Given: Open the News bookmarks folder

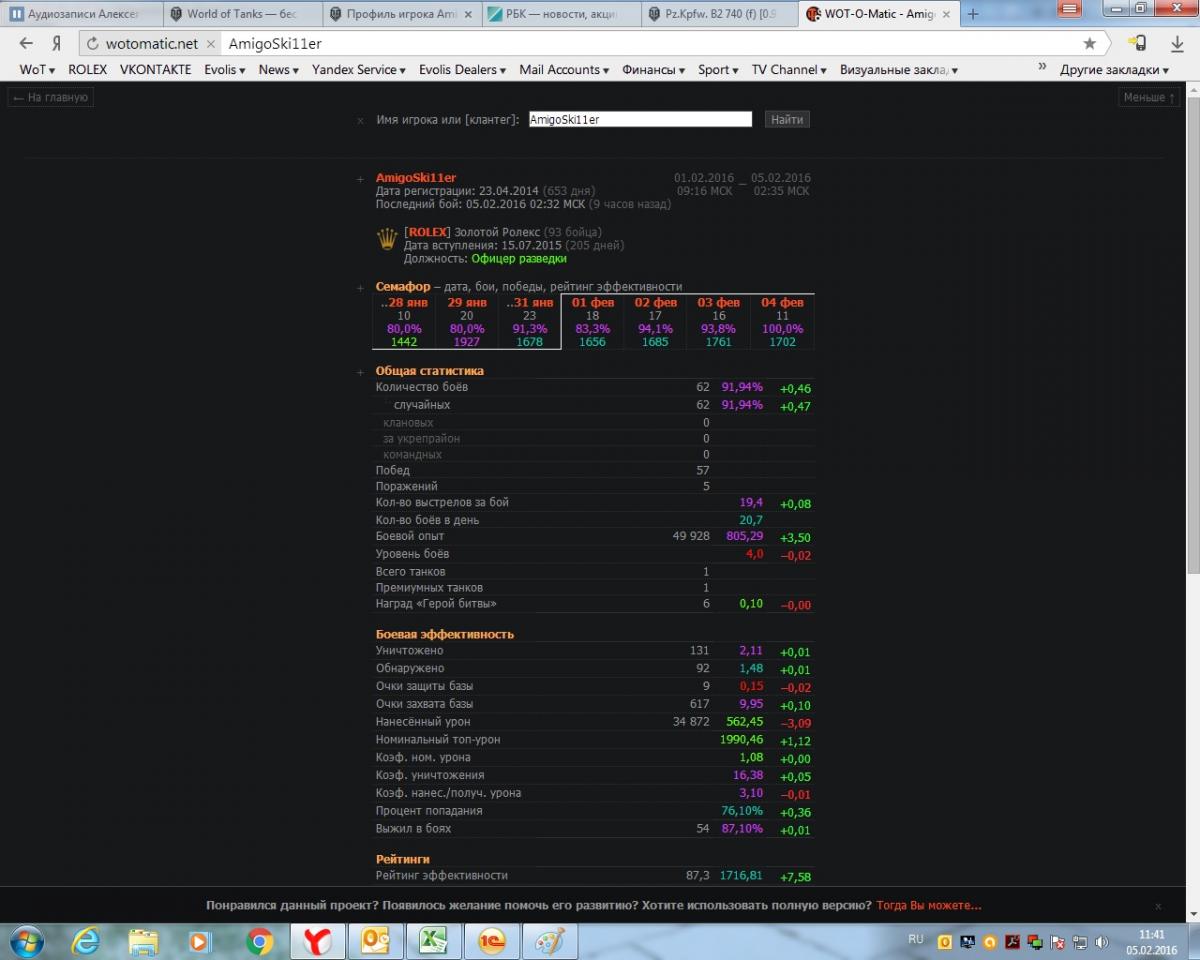Looking at the screenshot, I should [x=279, y=70].
